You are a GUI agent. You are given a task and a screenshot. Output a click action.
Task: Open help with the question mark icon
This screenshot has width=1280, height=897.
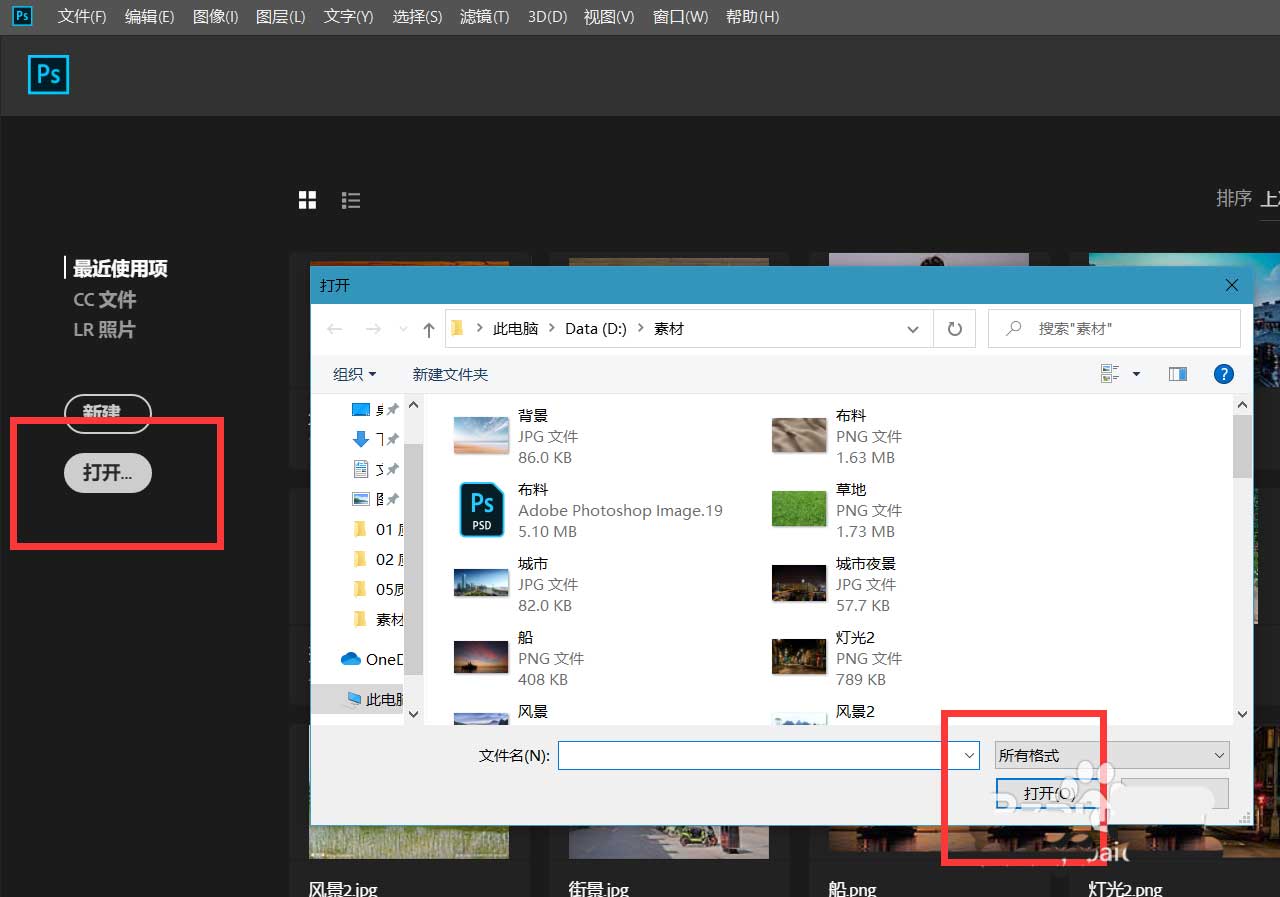point(1223,374)
